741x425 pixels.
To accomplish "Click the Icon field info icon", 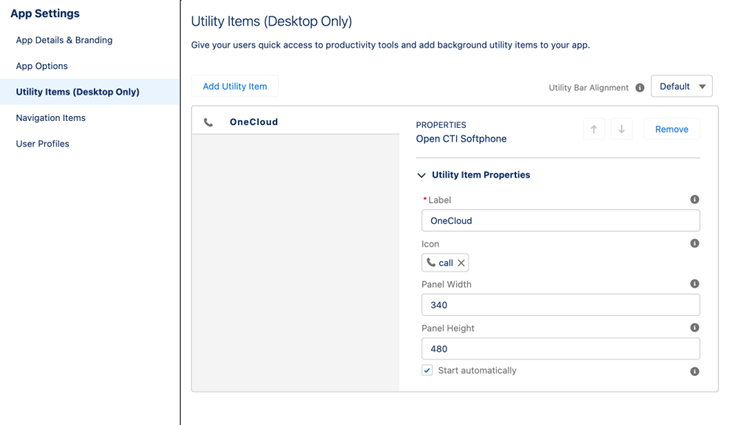I will (x=694, y=243).
